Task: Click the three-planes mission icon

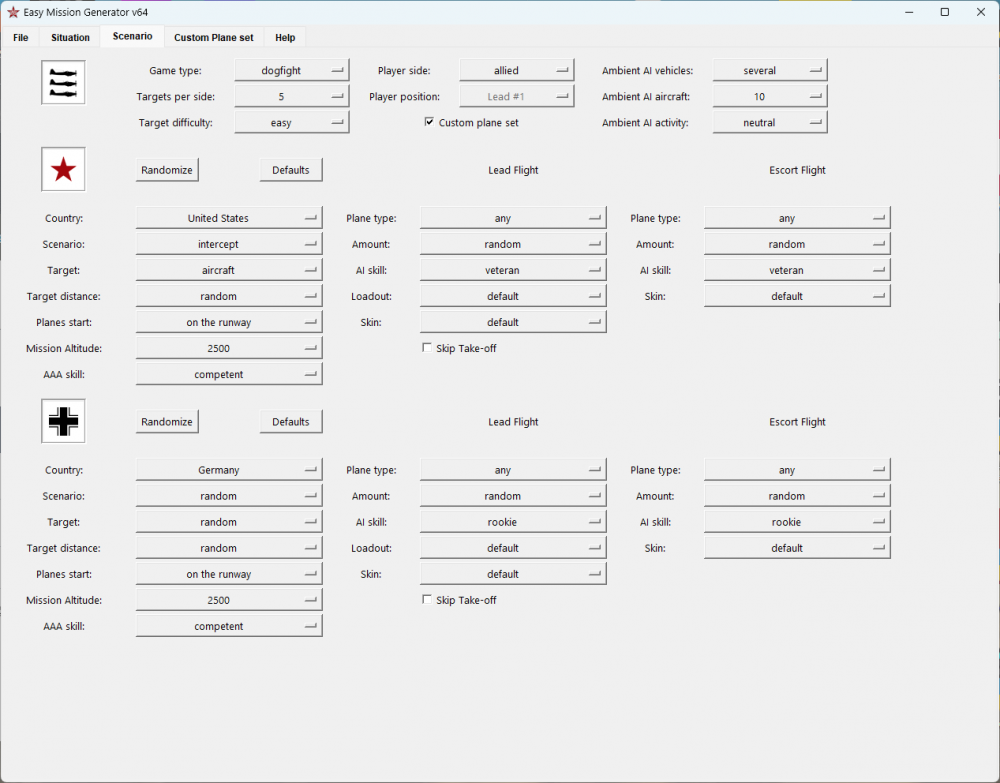Action: (63, 82)
